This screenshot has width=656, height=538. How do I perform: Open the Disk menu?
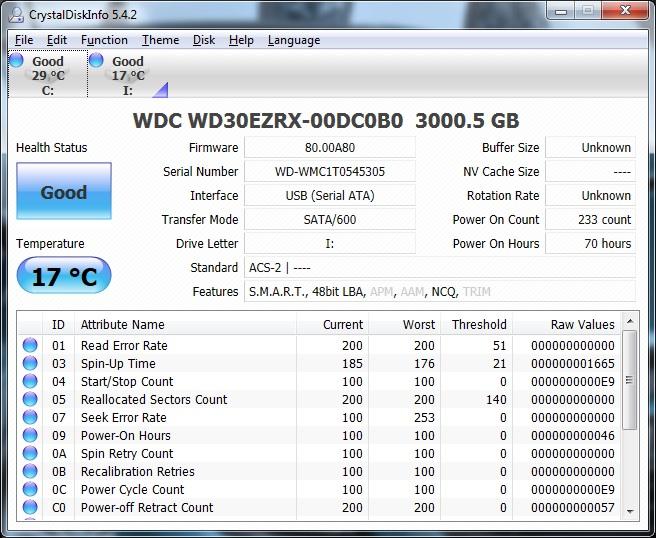[204, 40]
